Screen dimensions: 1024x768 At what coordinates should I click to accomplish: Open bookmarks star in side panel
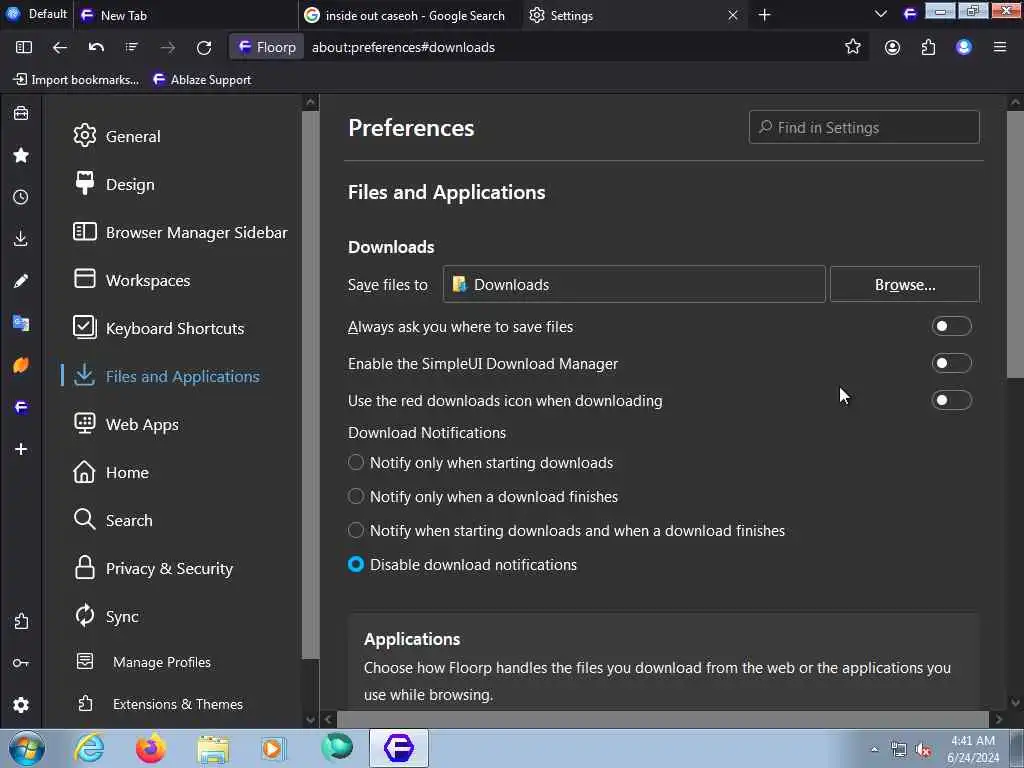[x=21, y=155]
